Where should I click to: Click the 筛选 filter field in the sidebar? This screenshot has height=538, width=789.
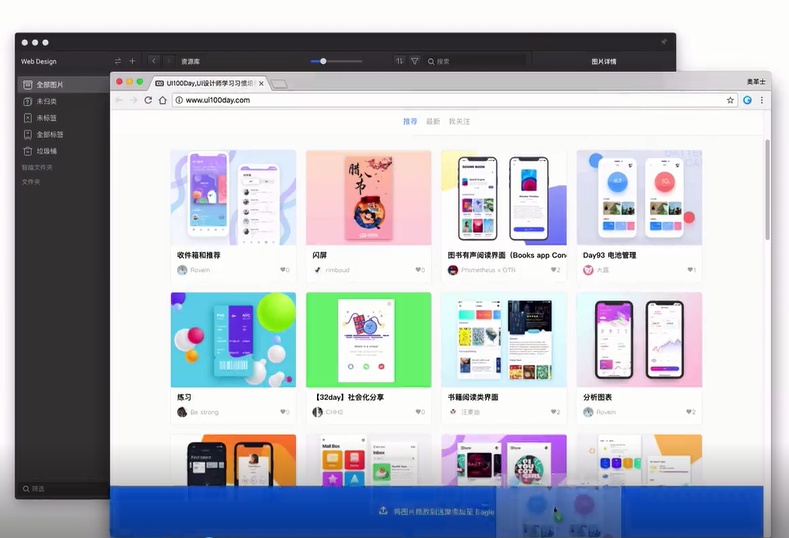pos(64,489)
